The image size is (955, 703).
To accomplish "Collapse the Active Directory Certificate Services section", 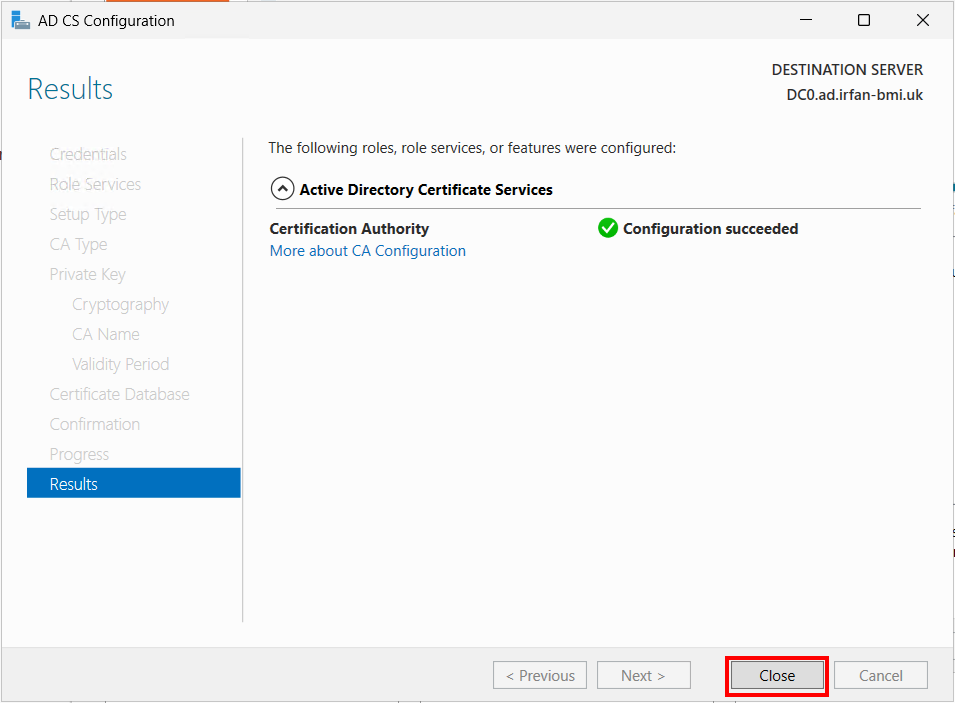I will tap(282, 189).
